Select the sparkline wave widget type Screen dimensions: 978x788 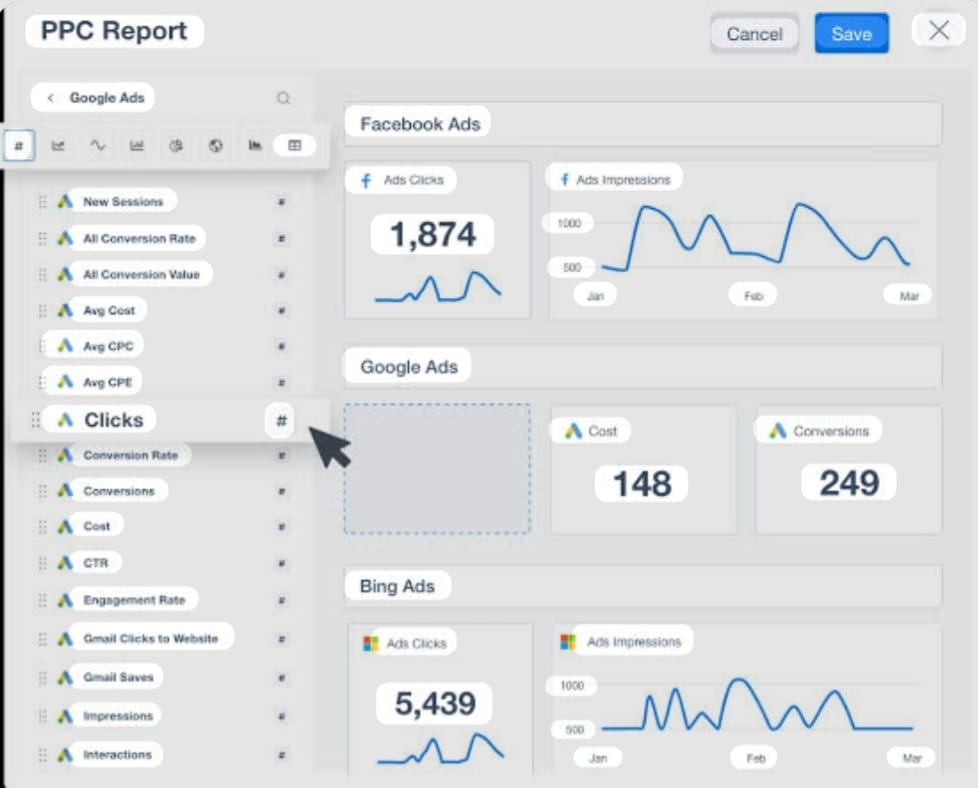(97, 145)
